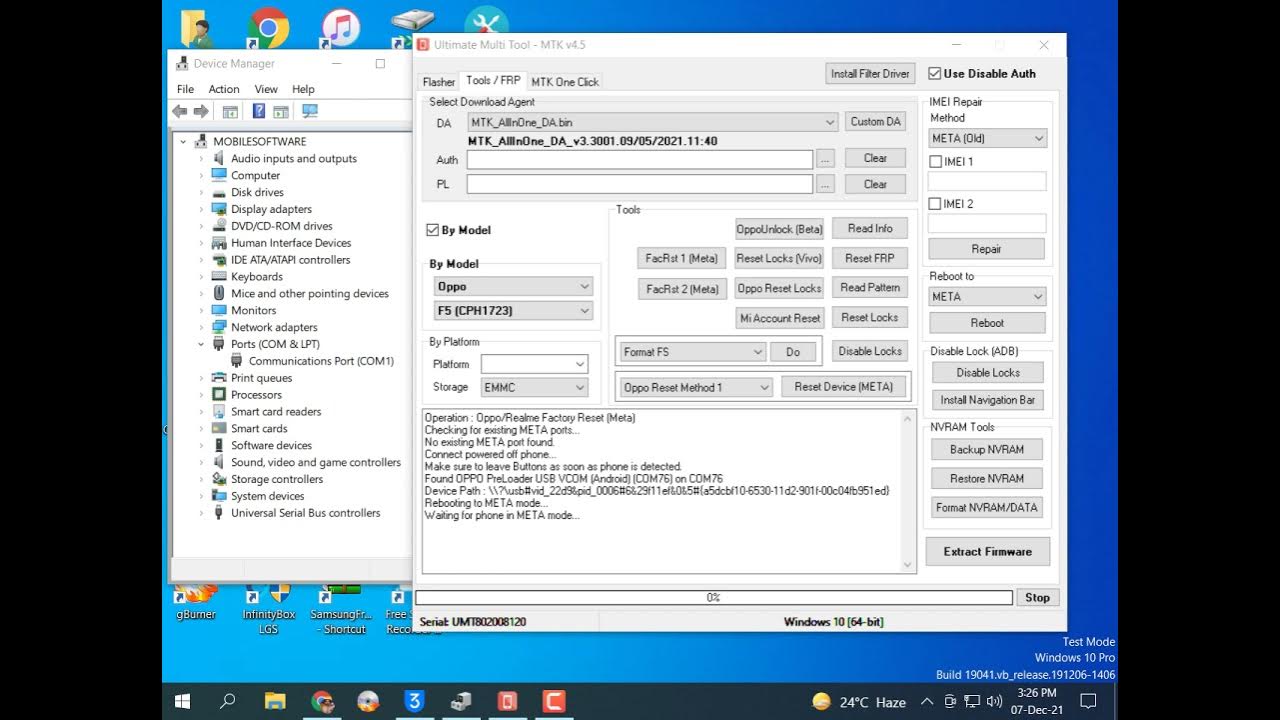Open the F5 (CPH1723) model dropdown
The height and width of the screenshot is (720, 1280).
(513, 311)
